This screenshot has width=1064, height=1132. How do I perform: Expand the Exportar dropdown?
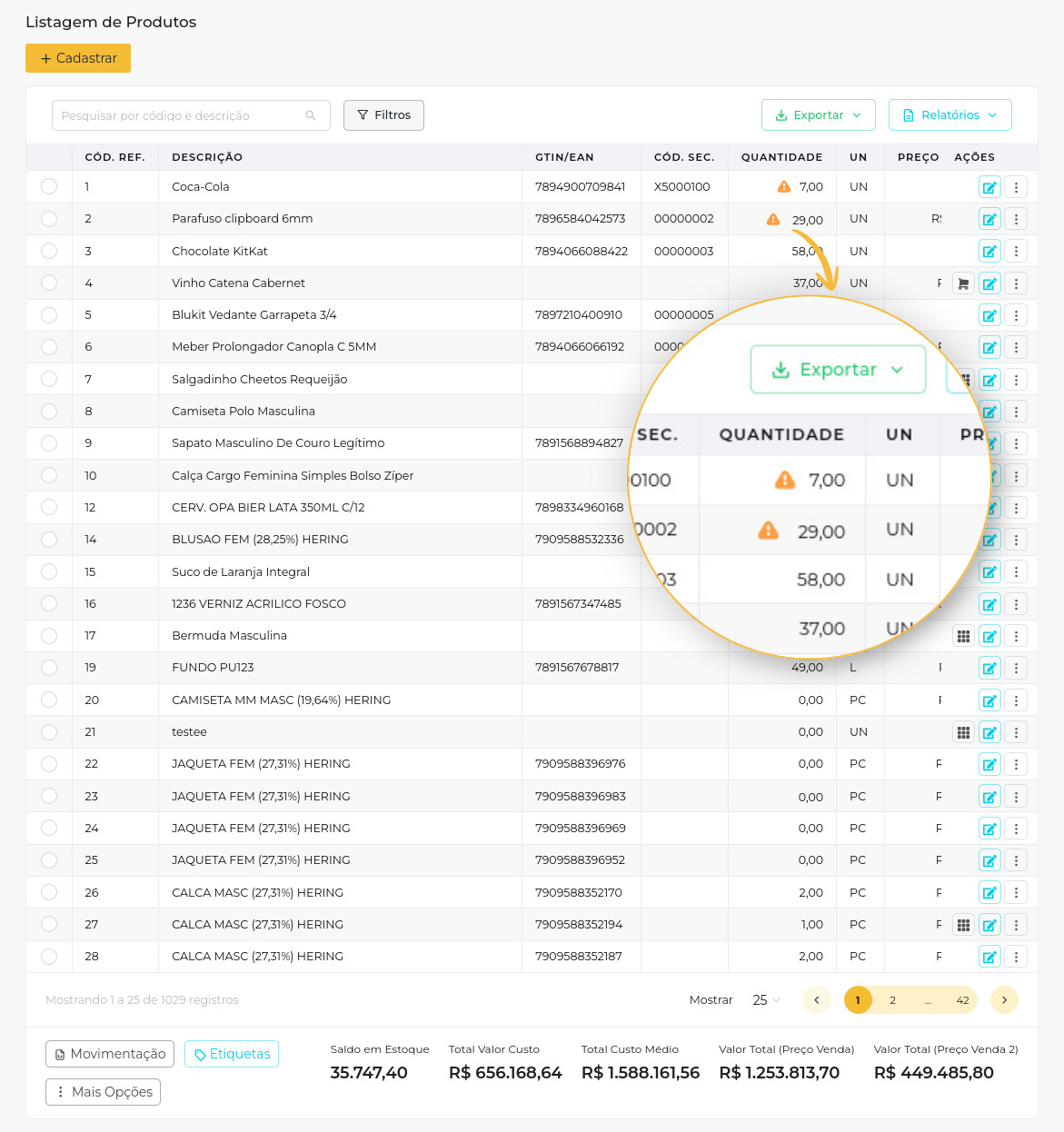point(818,115)
